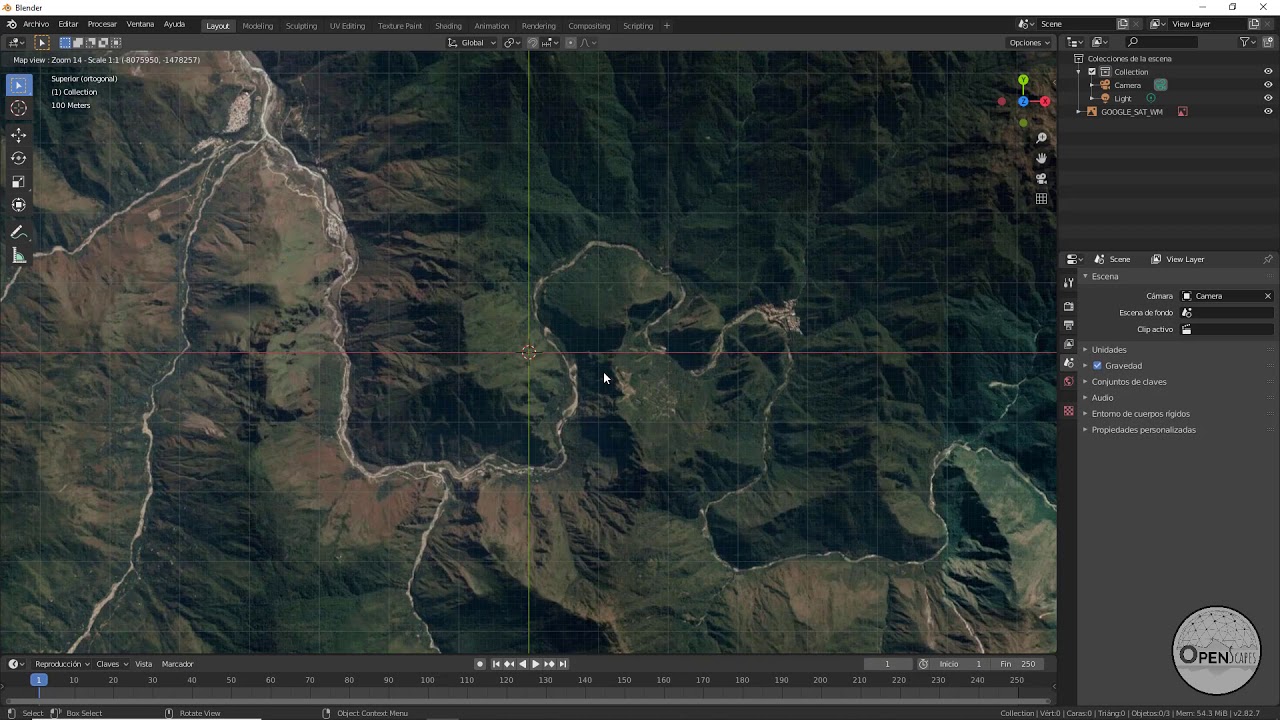Screen dimensions: 1280x720
Task: Toggle proportional editing button
Action: coord(571,42)
